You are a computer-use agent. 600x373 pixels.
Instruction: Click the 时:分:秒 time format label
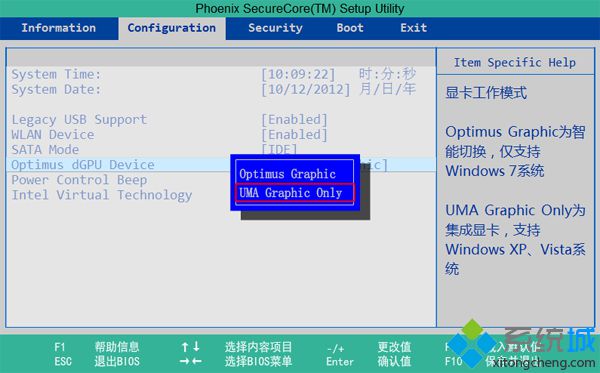[387, 73]
